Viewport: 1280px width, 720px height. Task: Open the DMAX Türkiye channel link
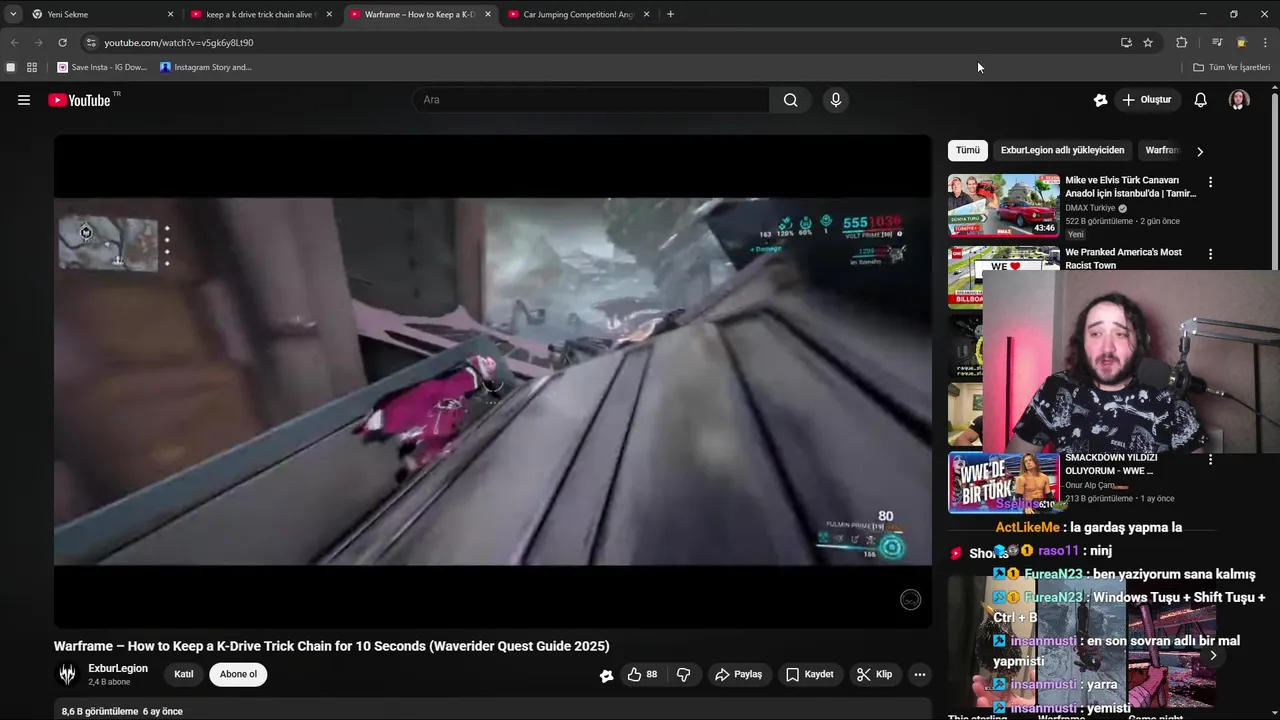[1091, 208]
